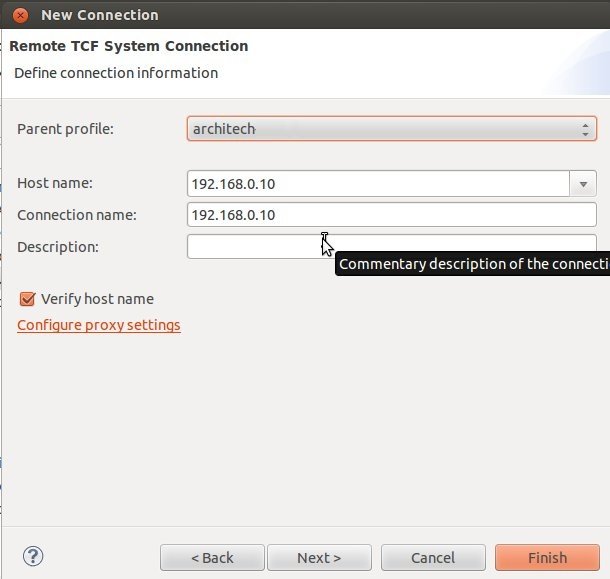610x579 pixels.
Task: Click the Verify host name label text
Action: [97, 299]
